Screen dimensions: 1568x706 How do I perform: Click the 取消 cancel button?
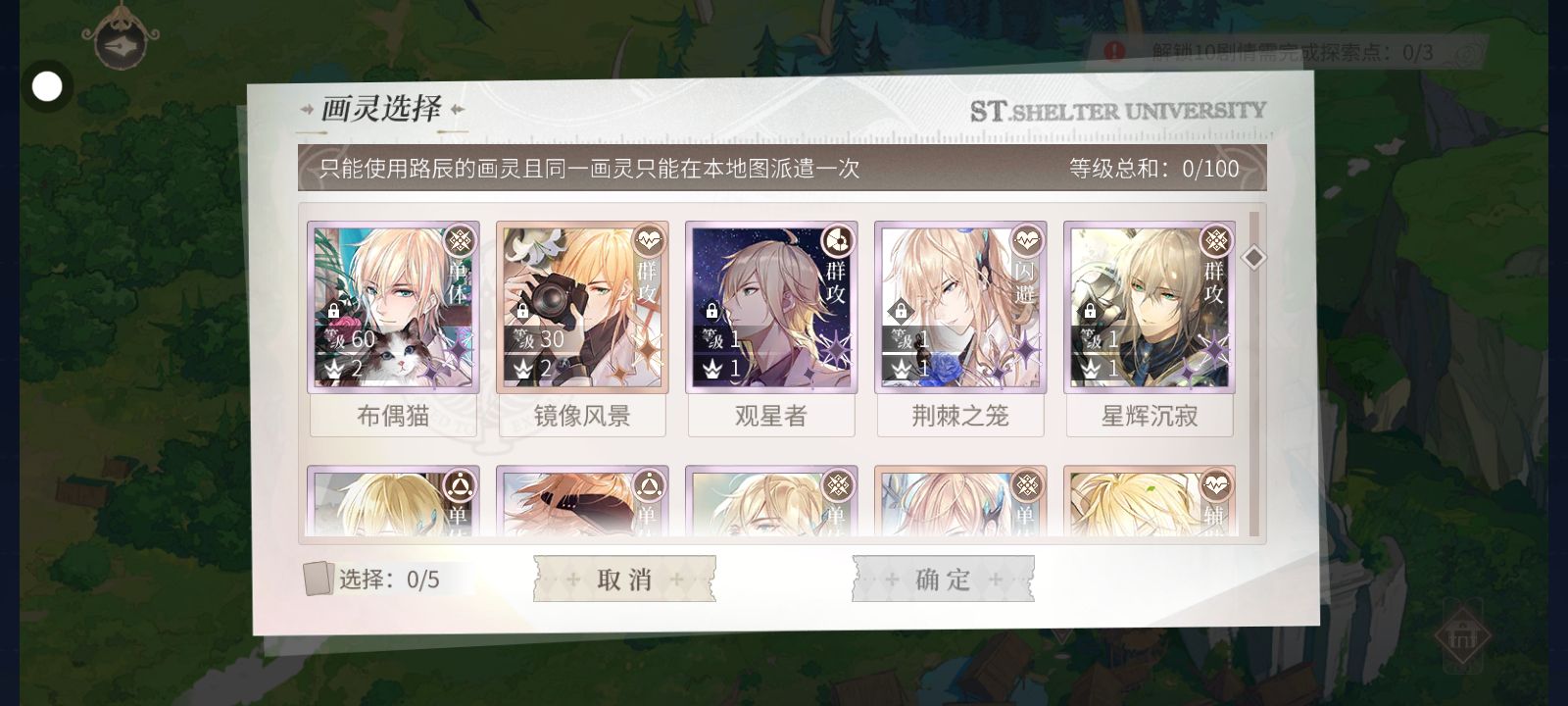pos(624,580)
